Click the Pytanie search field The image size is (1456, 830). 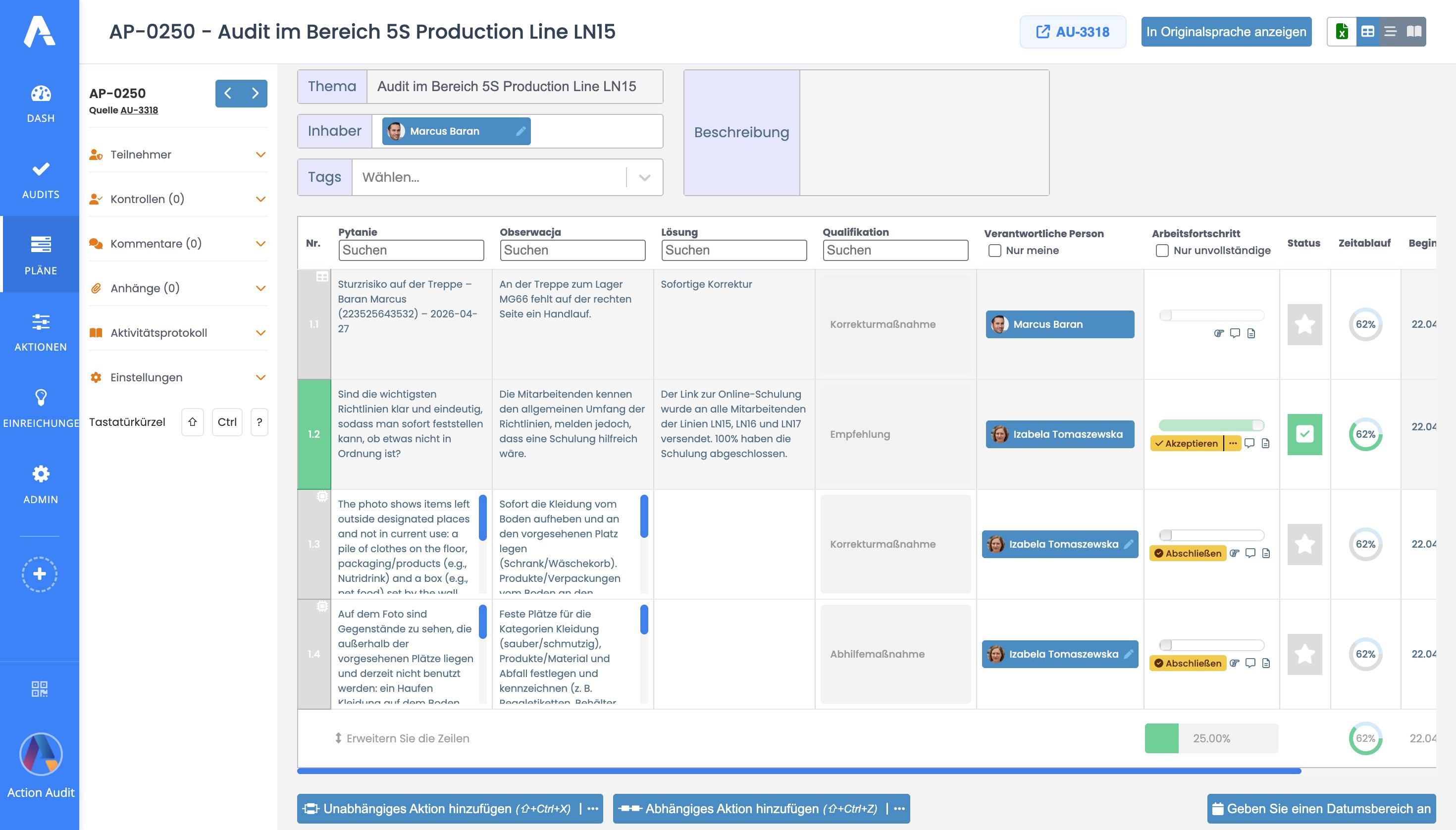411,250
